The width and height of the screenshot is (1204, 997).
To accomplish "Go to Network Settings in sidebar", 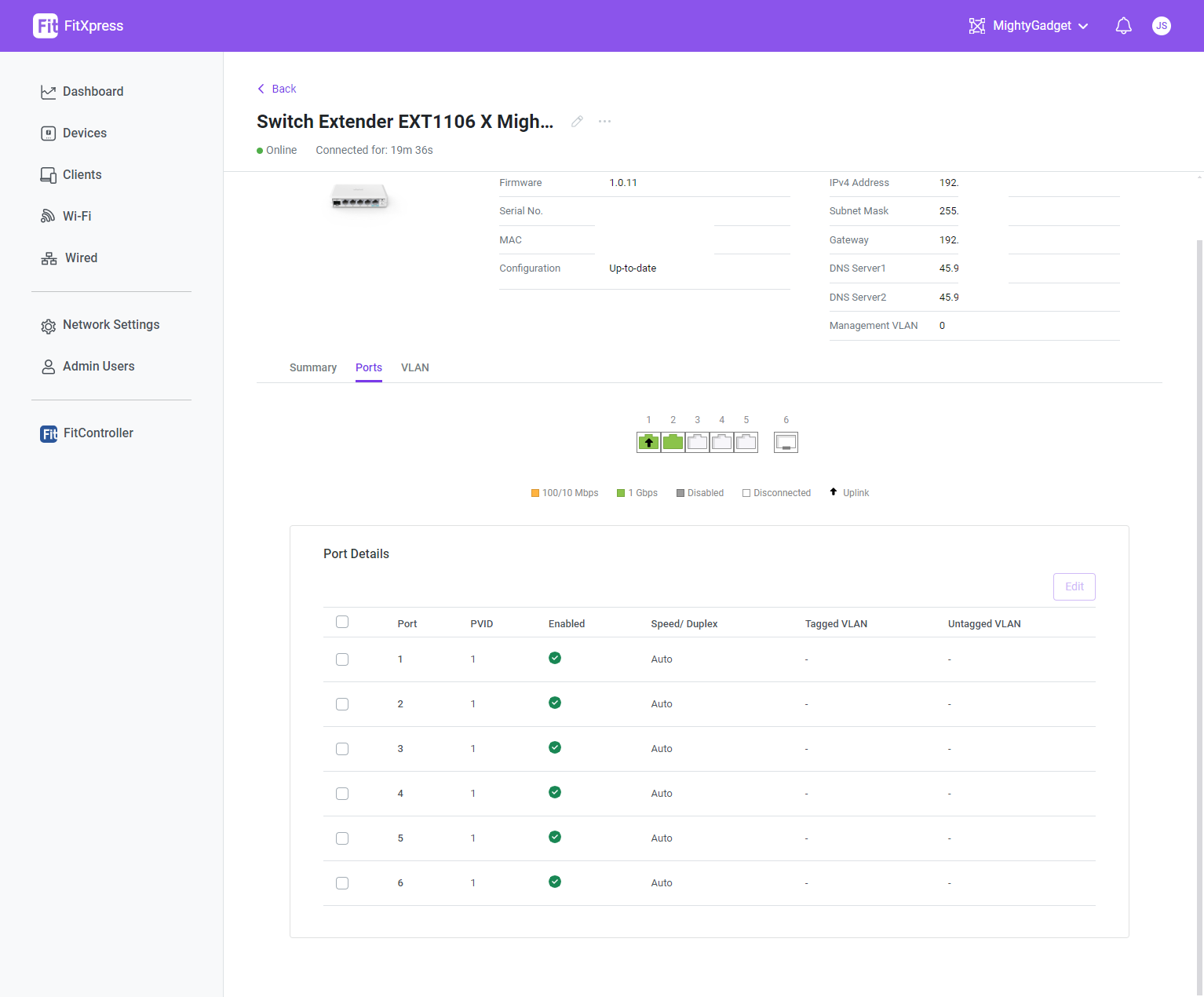I will (x=111, y=325).
